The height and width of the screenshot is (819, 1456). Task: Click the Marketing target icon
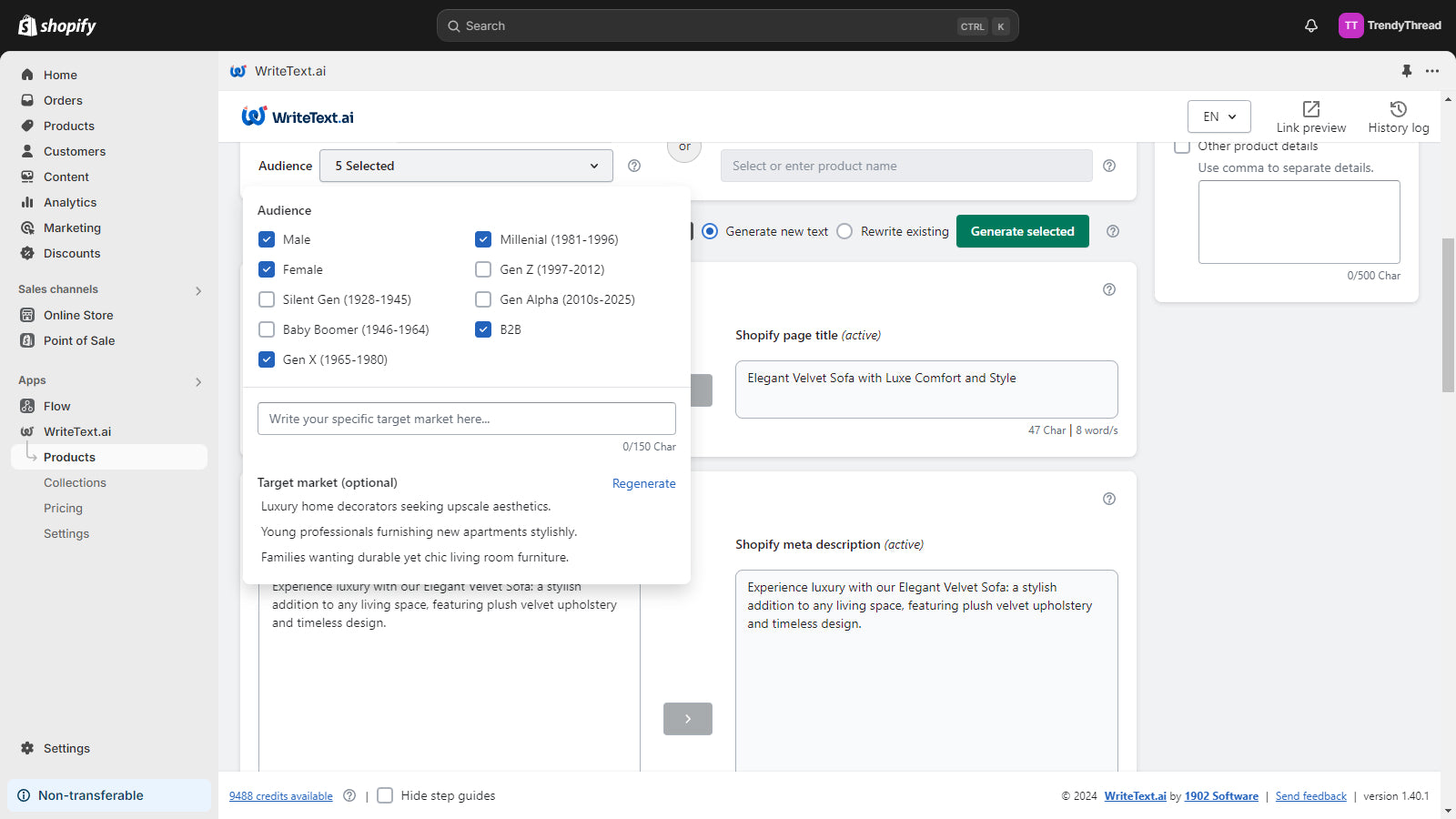[x=27, y=227]
